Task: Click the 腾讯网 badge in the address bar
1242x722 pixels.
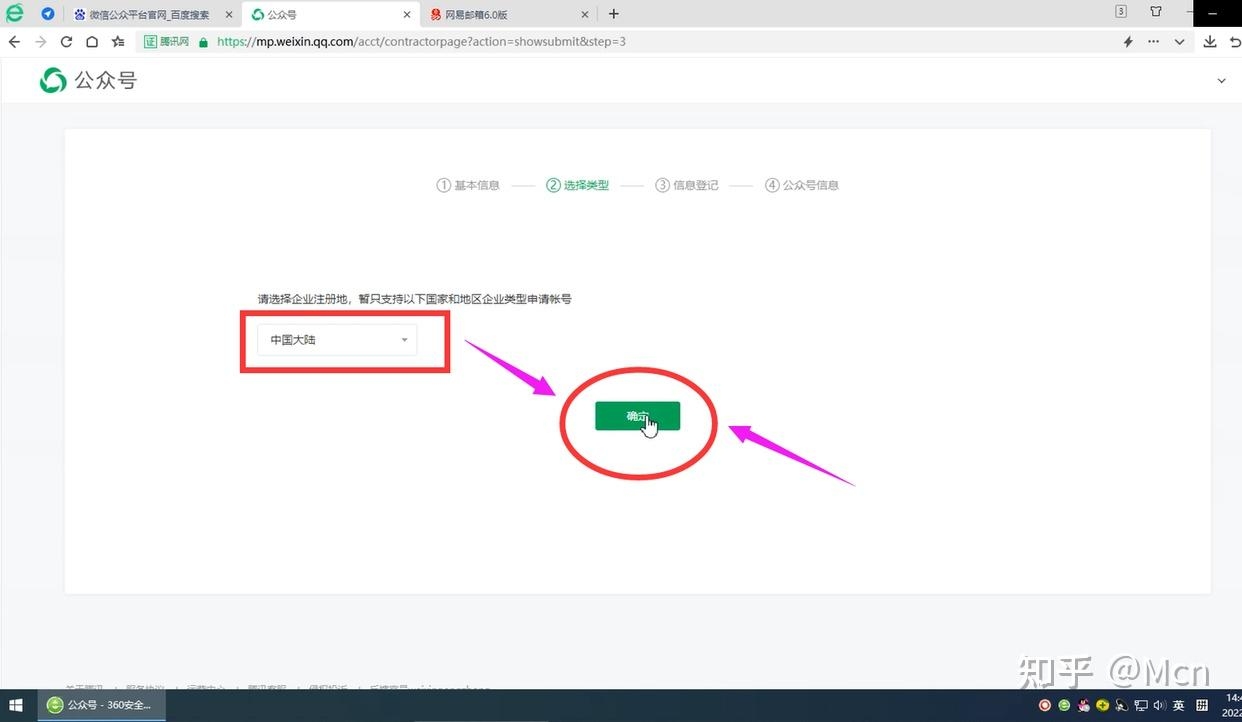Action: point(165,41)
